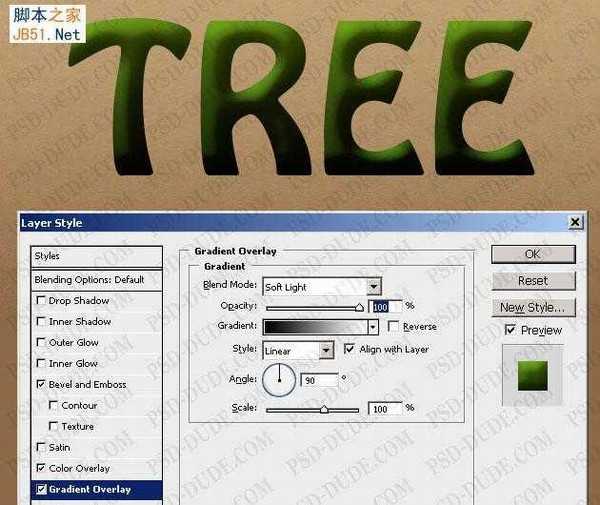Click the style preview thumbnail
600x505 pixels.
[533, 376]
